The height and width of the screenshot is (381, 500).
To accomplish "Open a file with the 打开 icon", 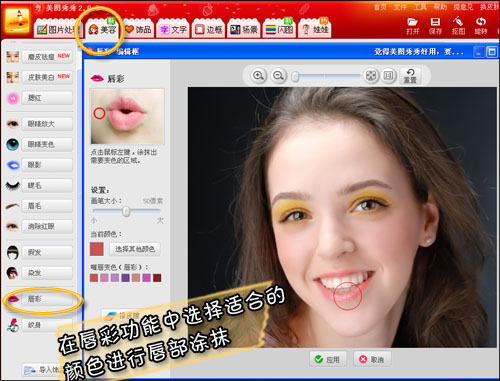I will pyautogui.click(x=412, y=26).
